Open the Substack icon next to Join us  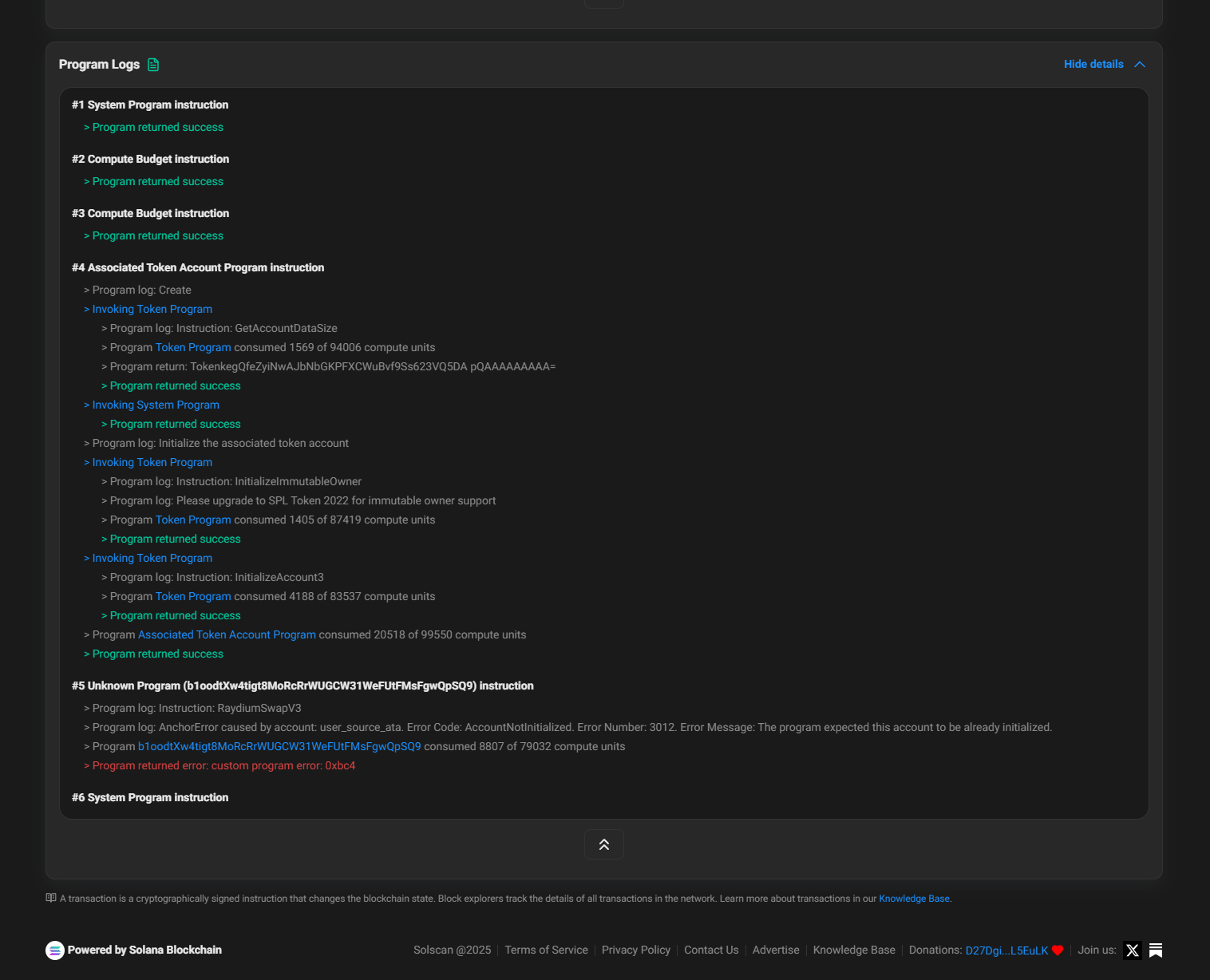tap(1156, 950)
